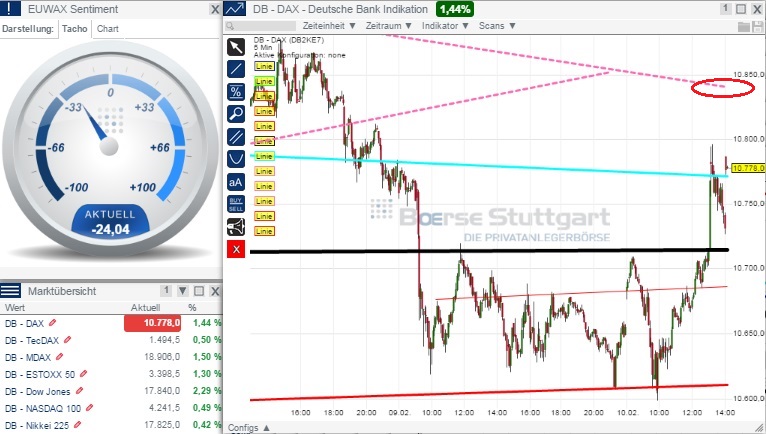Click the save diskette icon in chart toolbar

[x=757, y=26]
